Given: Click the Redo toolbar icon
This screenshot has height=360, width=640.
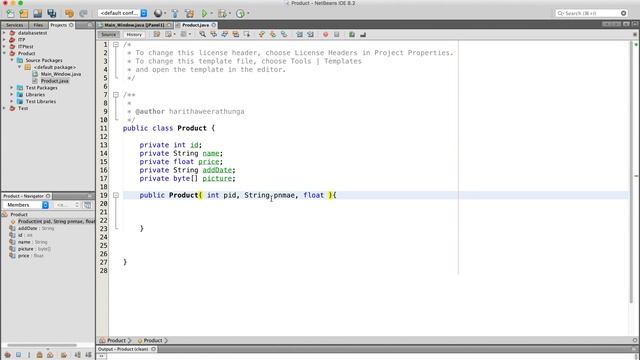Looking at the screenshot, I should [83, 13].
